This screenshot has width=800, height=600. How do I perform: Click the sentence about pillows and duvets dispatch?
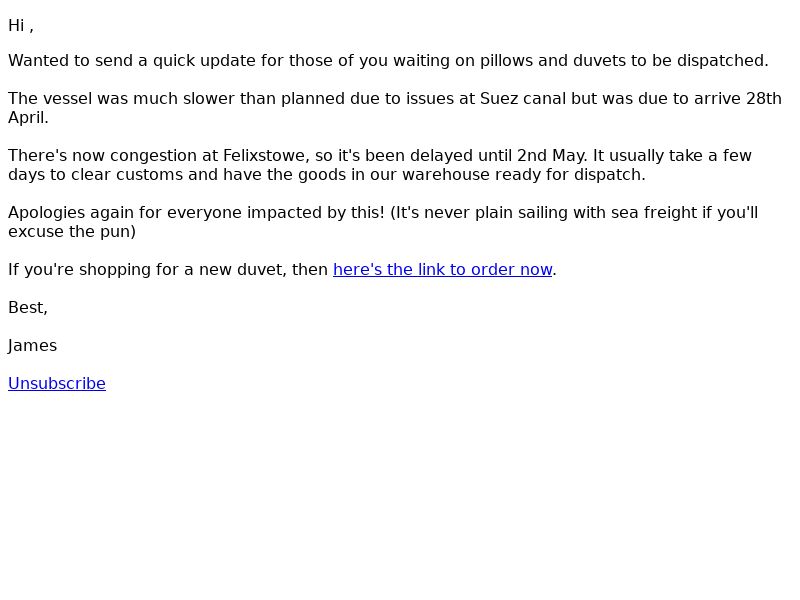click(388, 61)
